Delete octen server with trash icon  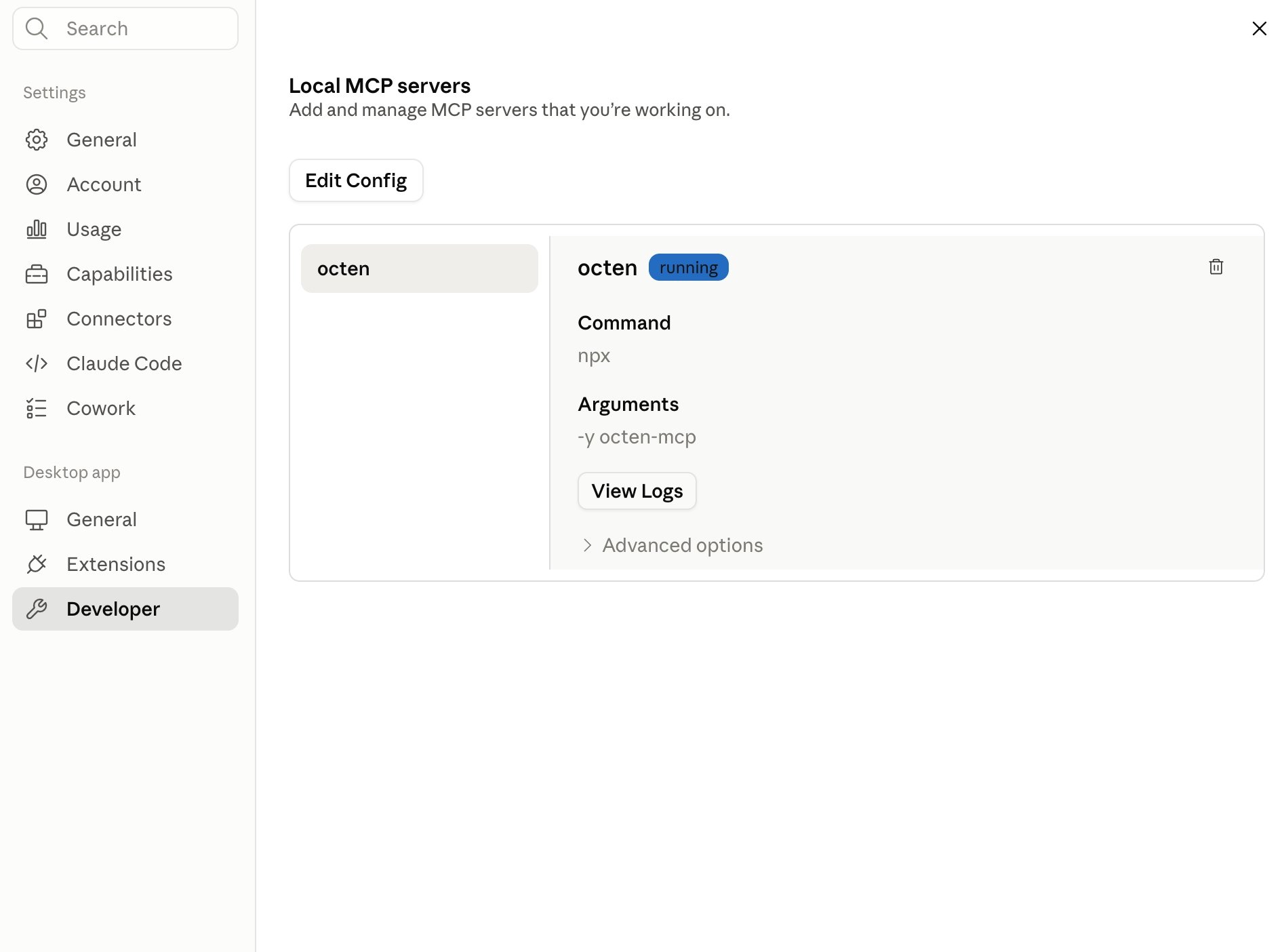coord(1216,267)
